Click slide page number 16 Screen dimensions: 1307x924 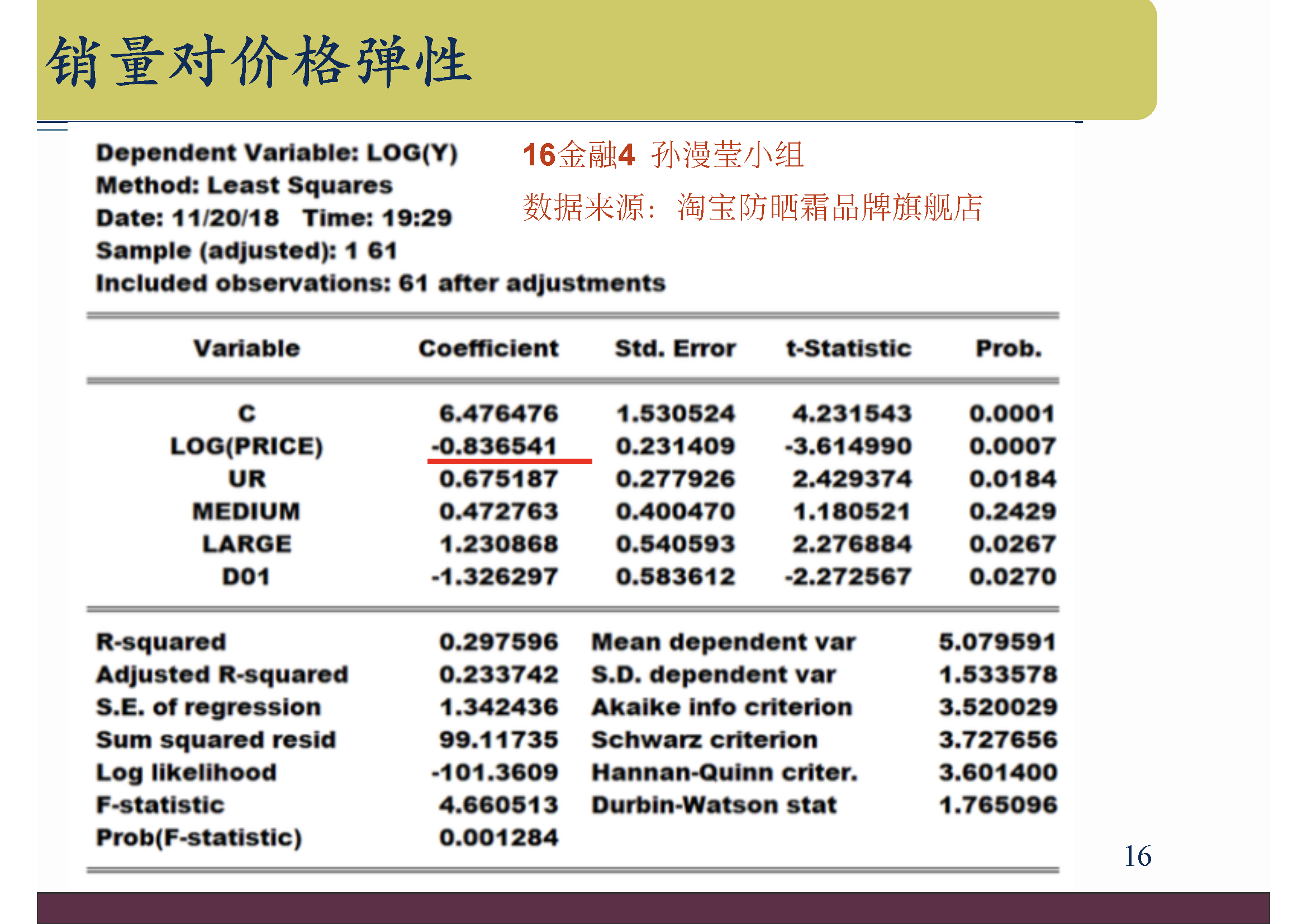pos(1137,856)
